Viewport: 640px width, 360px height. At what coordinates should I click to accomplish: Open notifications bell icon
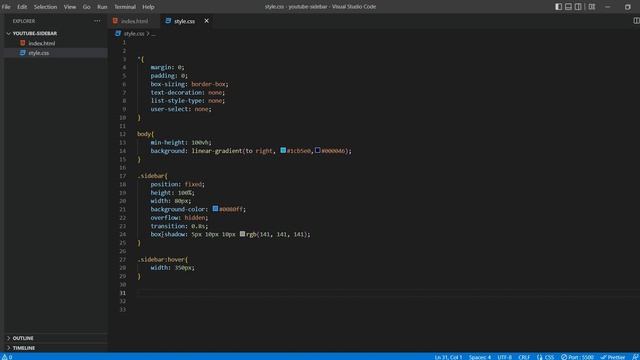click(635, 357)
